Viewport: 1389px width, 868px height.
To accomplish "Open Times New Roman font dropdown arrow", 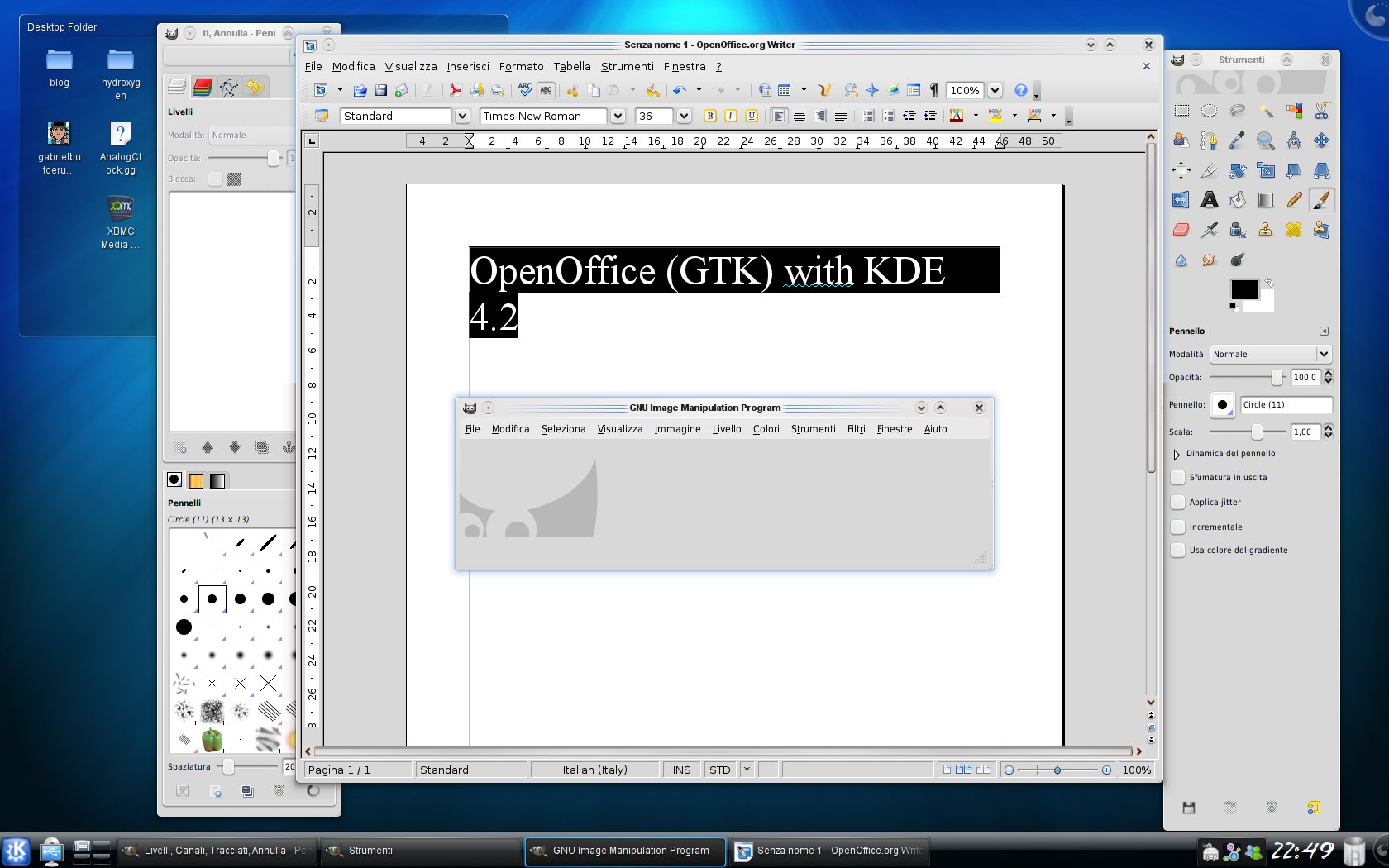I will point(618,116).
